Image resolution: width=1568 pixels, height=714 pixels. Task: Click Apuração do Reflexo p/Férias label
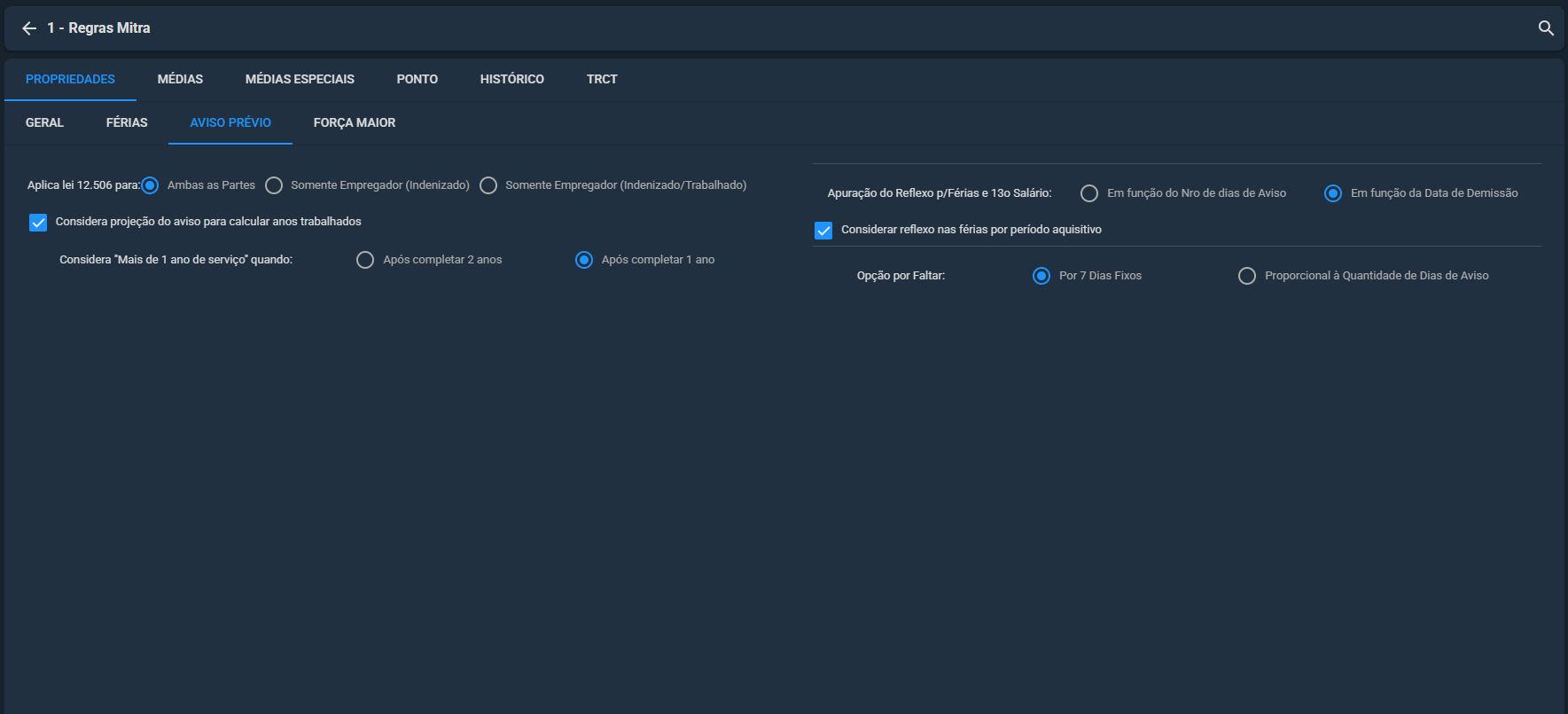click(940, 193)
